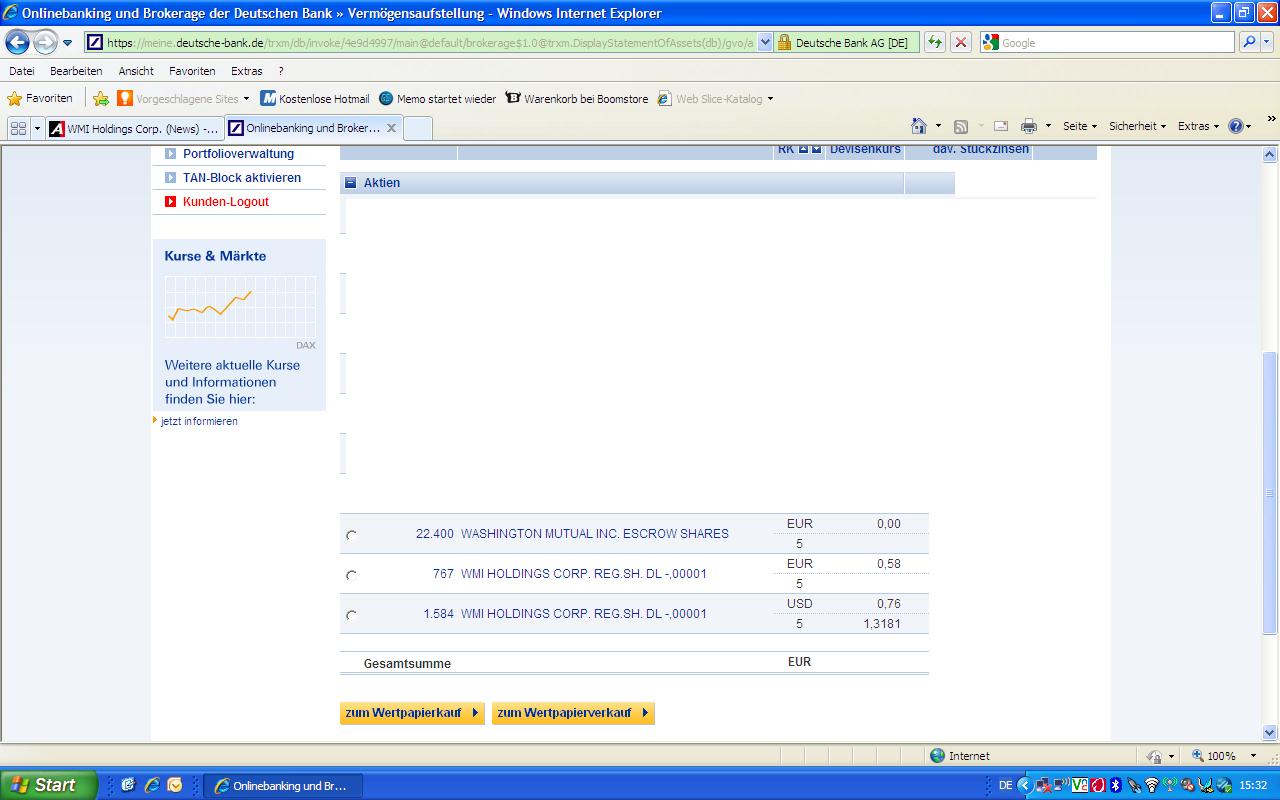
Task: Click the browser Back arrow button
Action: click(18, 42)
